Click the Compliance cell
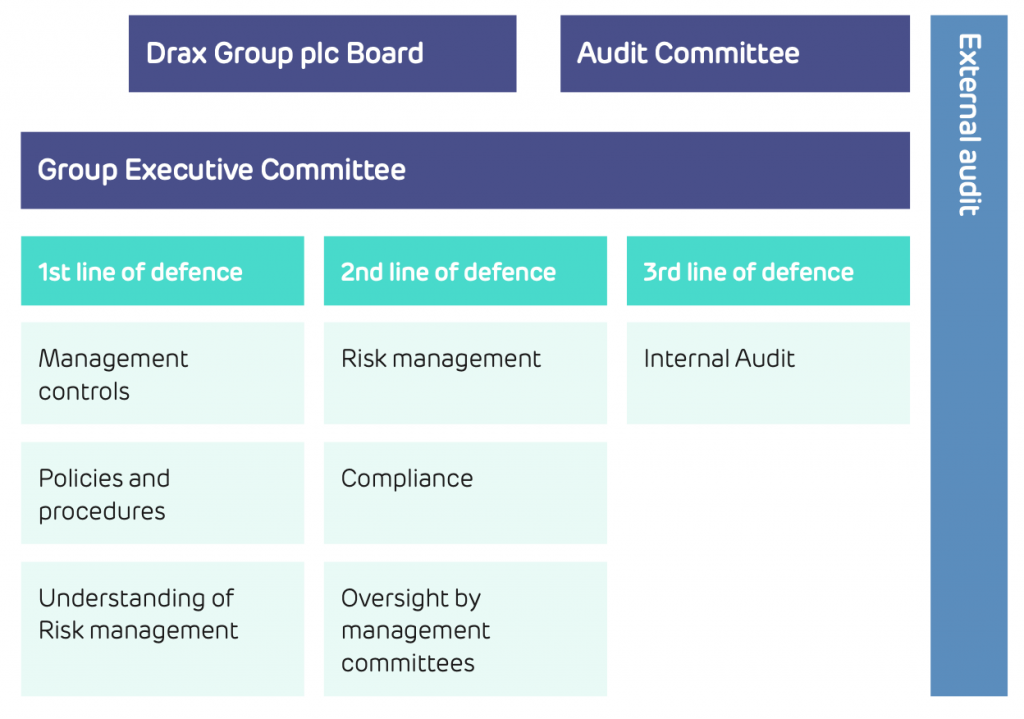The image size is (1024, 719). point(465,493)
